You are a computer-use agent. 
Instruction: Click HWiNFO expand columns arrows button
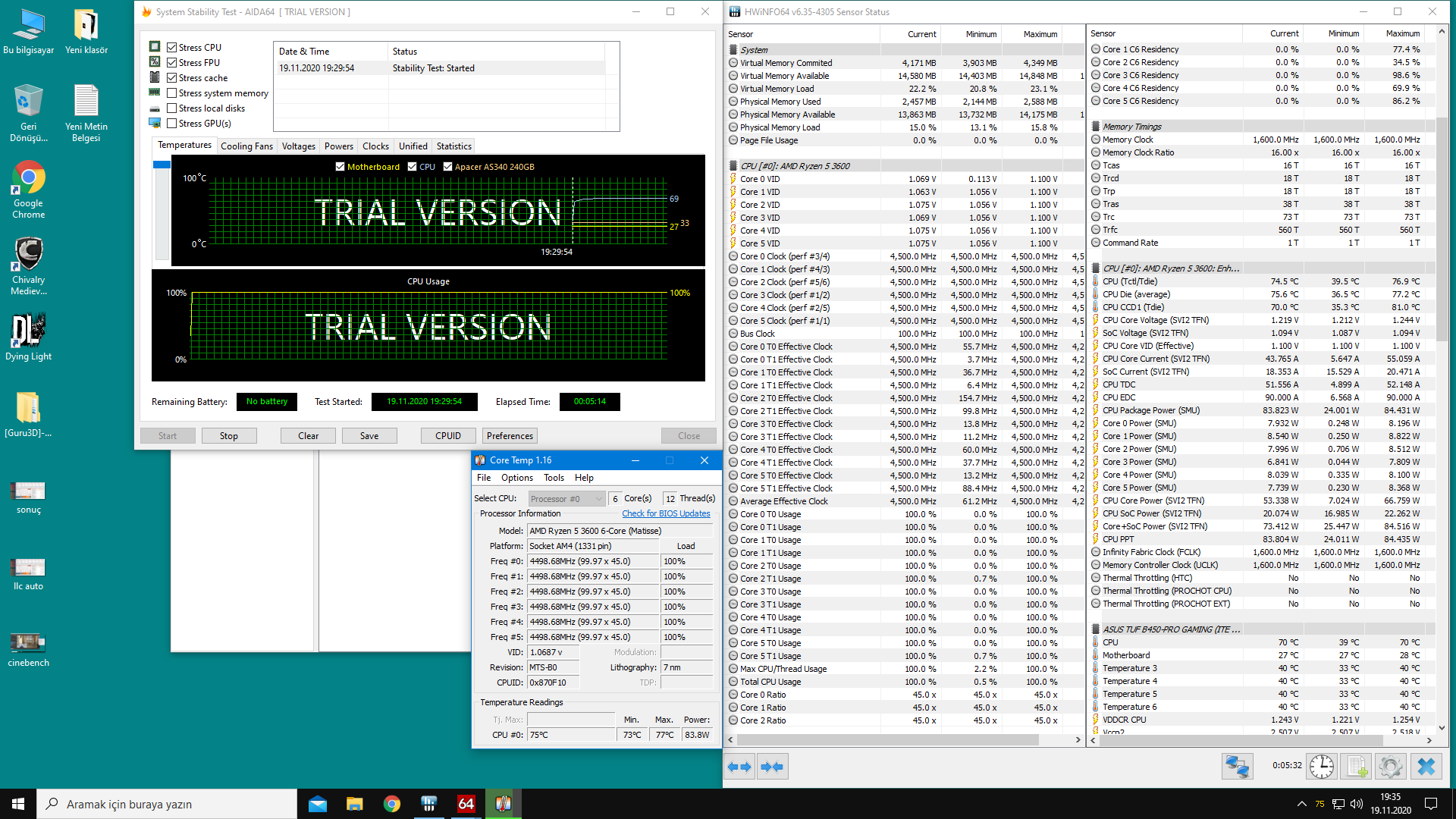[x=739, y=767]
